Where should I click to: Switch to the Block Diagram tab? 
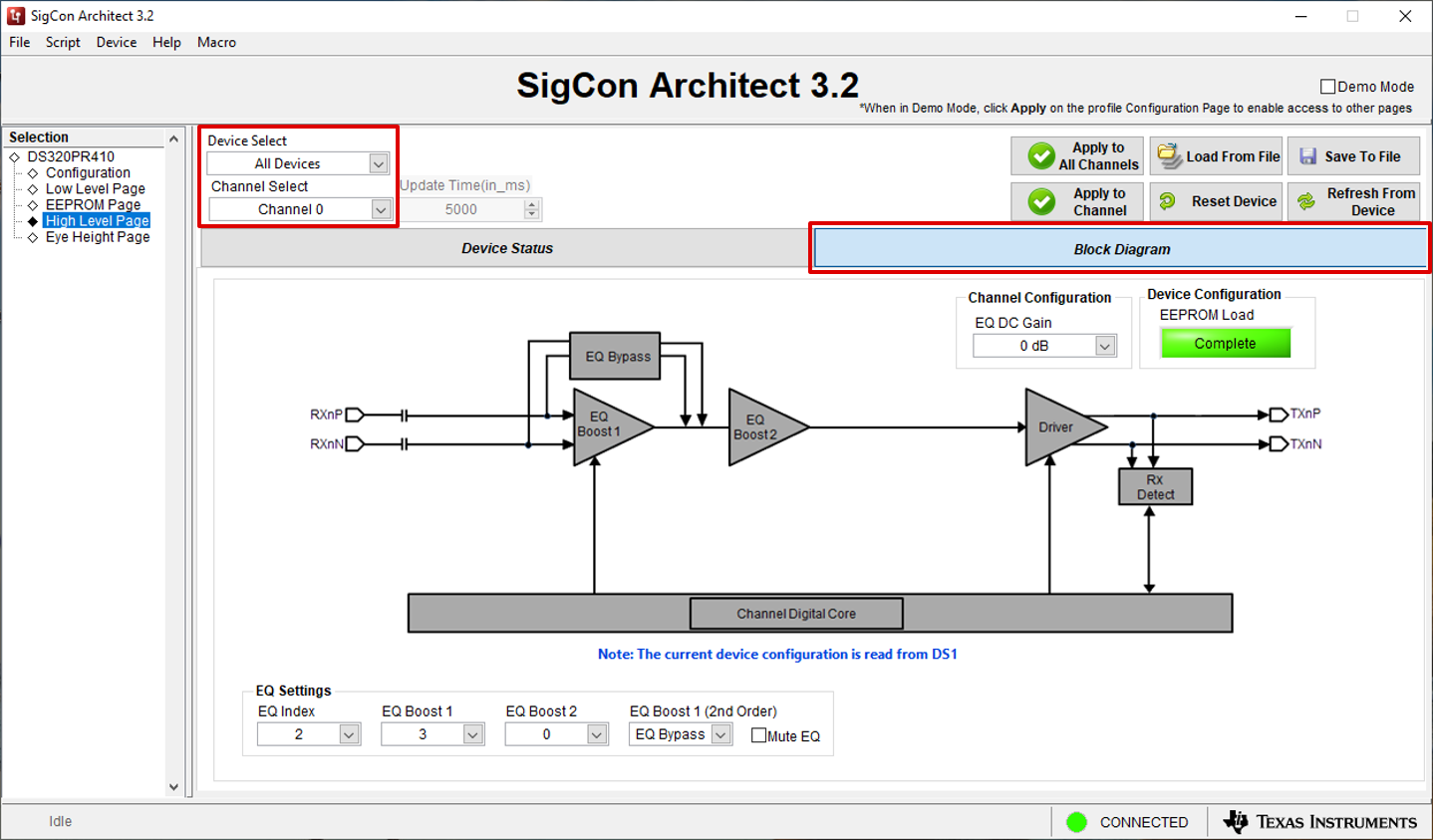pyautogui.click(x=1121, y=249)
